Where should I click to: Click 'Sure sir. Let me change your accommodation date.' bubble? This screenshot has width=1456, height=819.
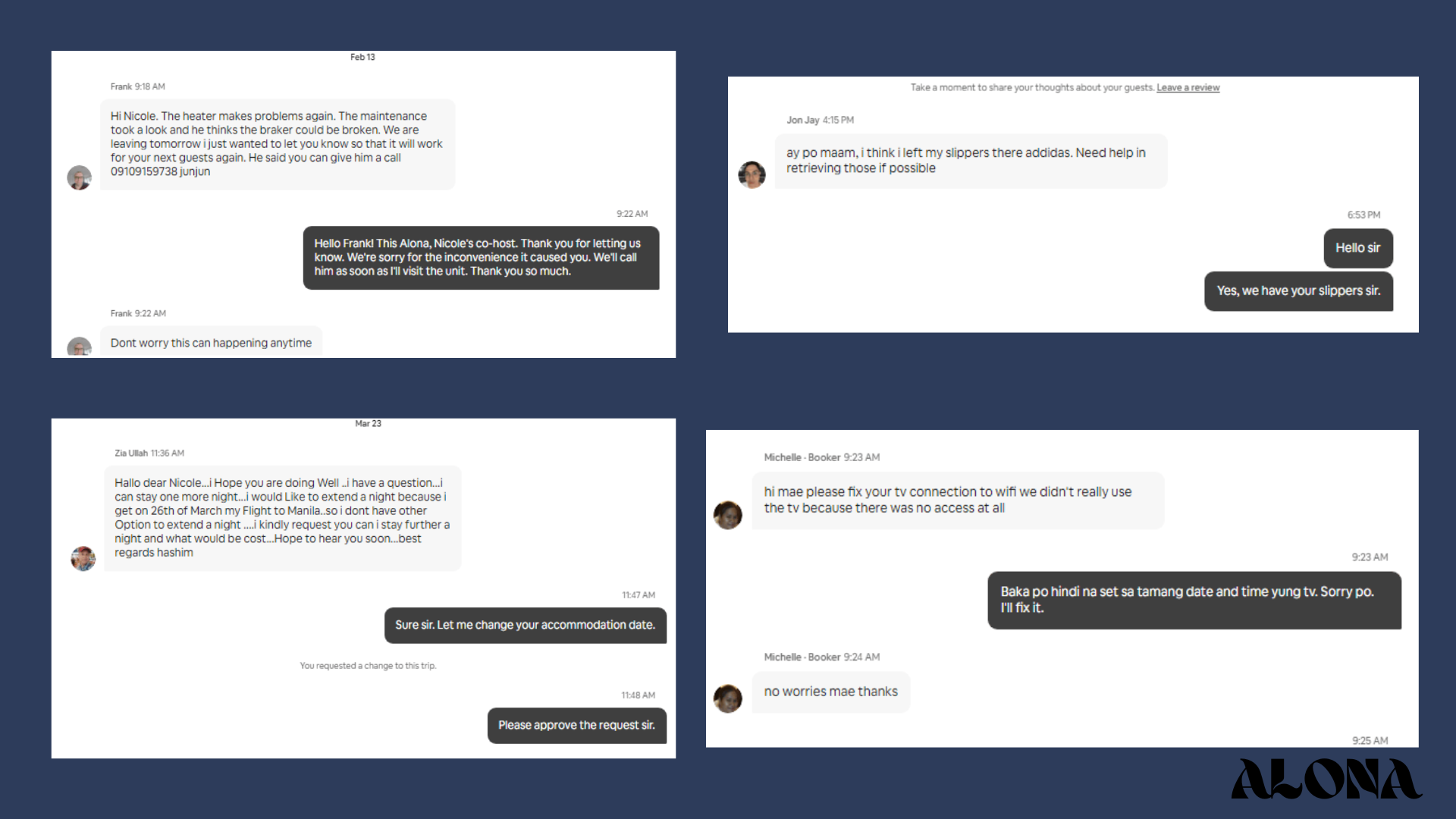pos(525,625)
